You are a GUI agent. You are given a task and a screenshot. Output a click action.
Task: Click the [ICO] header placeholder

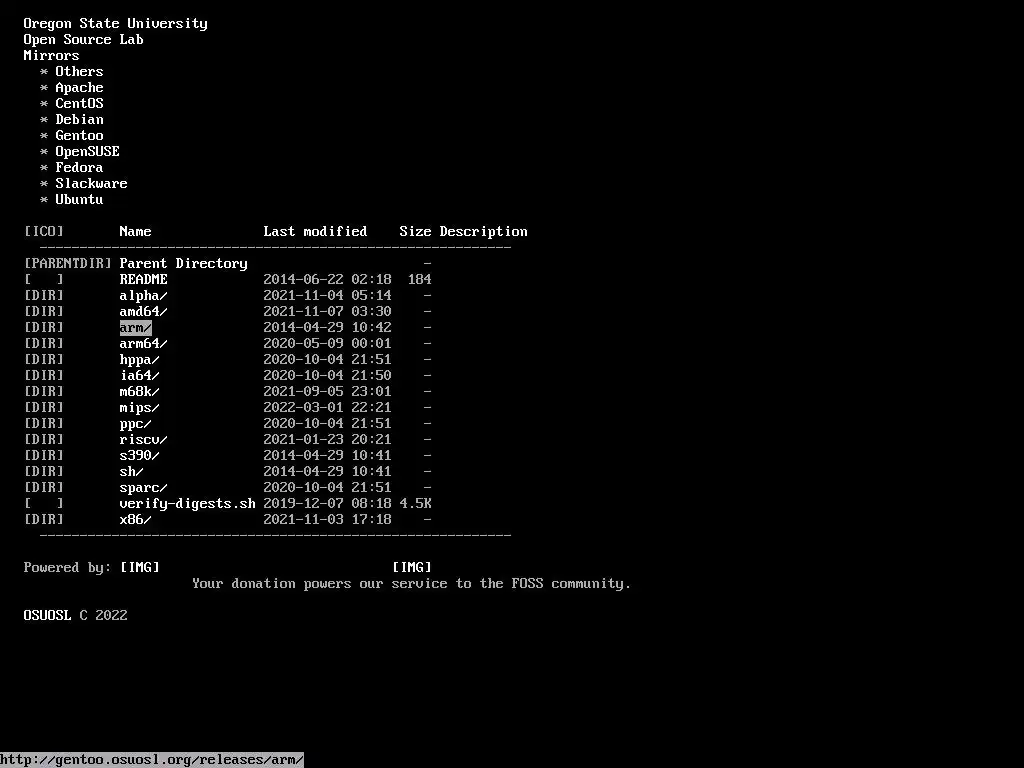click(x=44, y=231)
